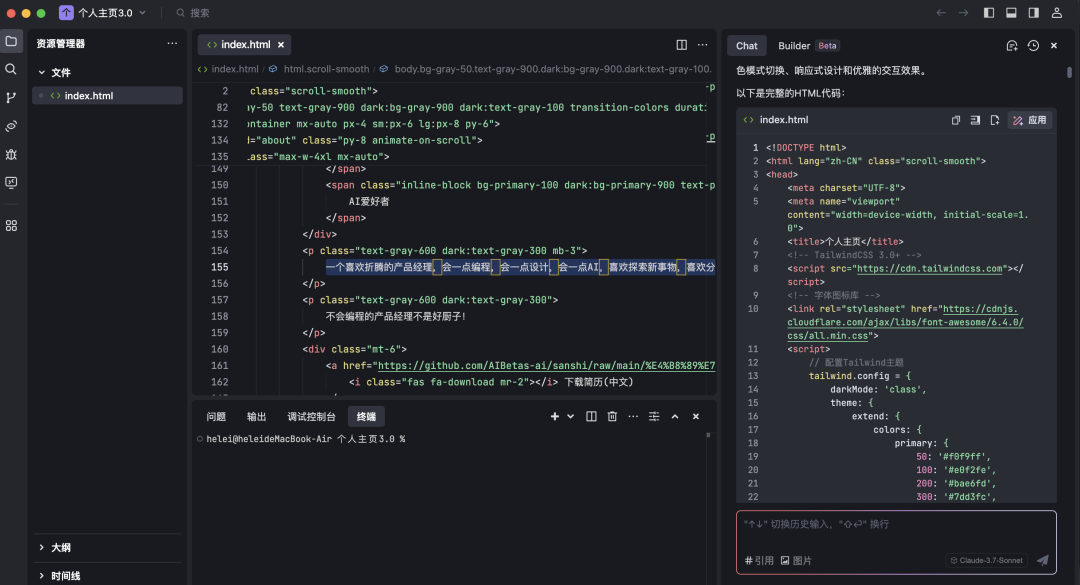Click the terminal prompt line helei@heleideMacBook-Air
Image resolution: width=1080 pixels, height=585 pixels.
[306, 439]
